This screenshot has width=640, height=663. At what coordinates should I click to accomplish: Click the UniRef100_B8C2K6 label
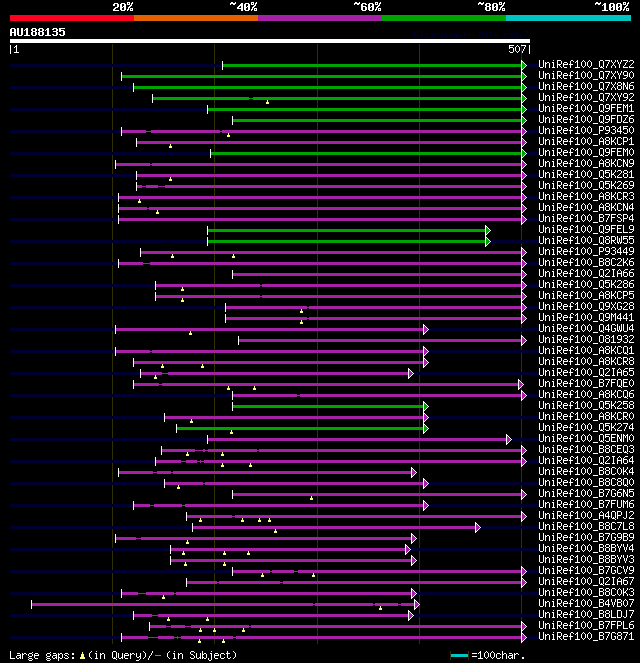pos(586,262)
